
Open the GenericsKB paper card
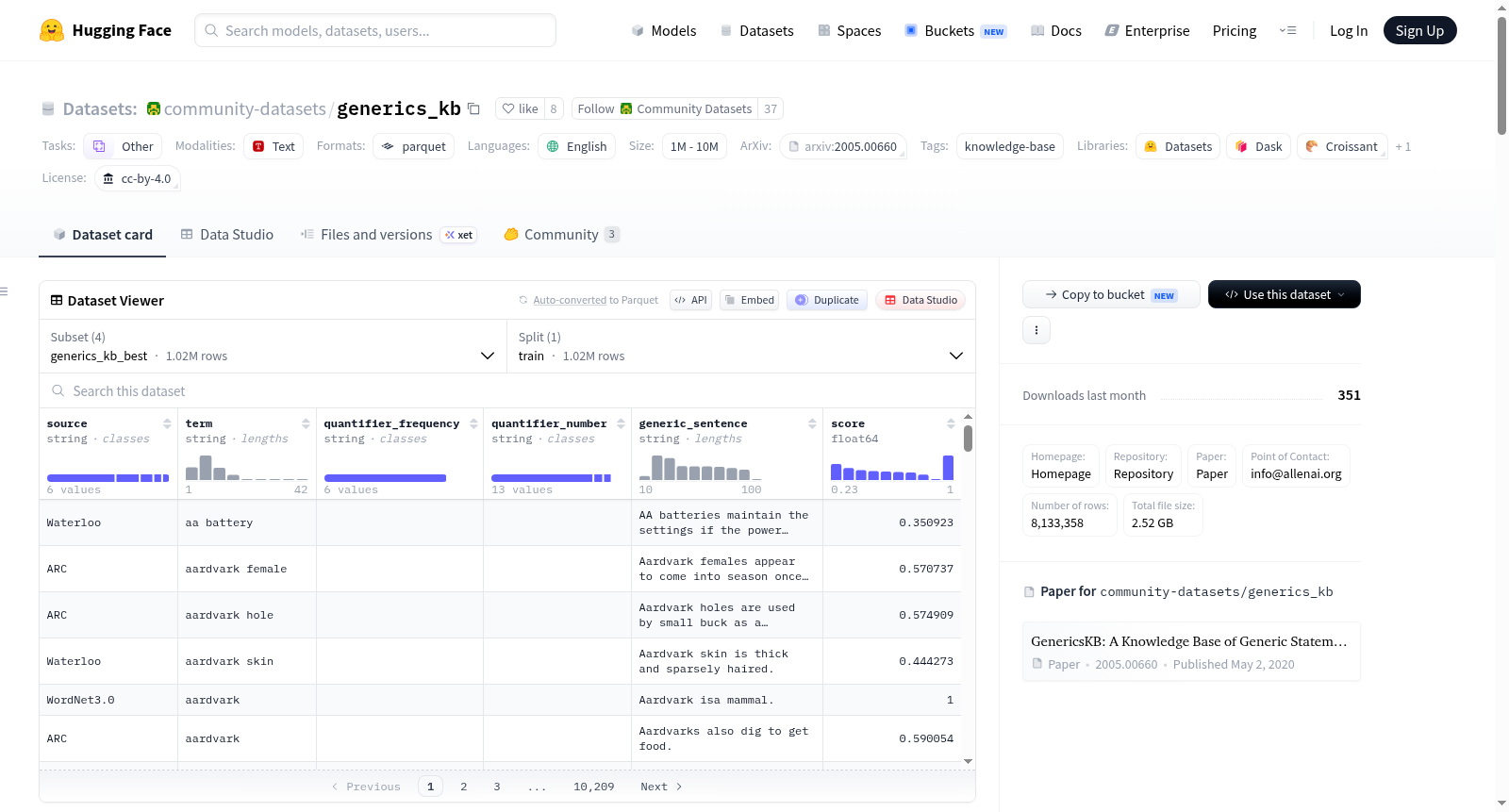point(1191,651)
